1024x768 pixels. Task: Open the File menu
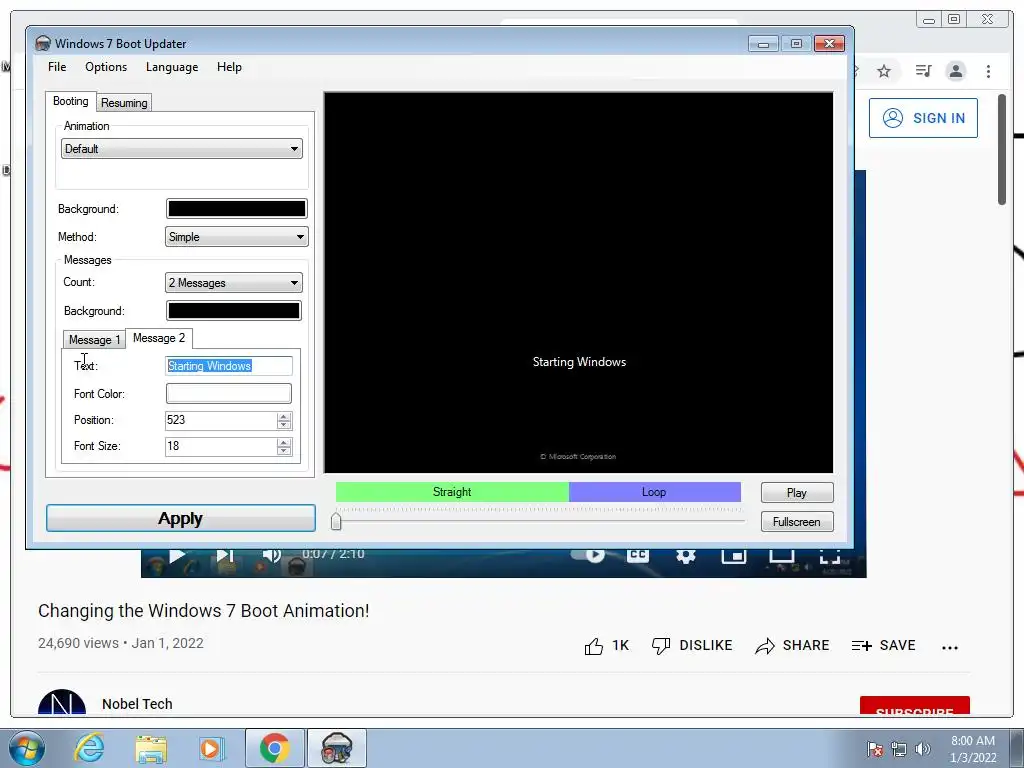point(57,67)
